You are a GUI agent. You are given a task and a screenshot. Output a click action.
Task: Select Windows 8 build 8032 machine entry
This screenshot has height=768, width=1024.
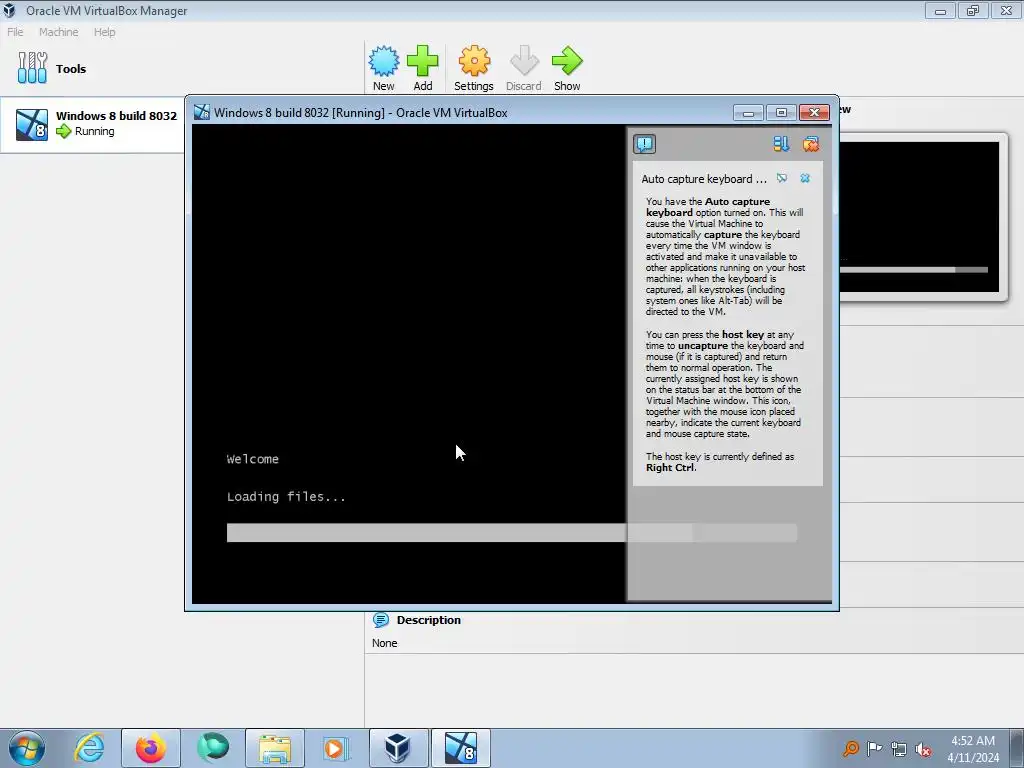click(91, 124)
